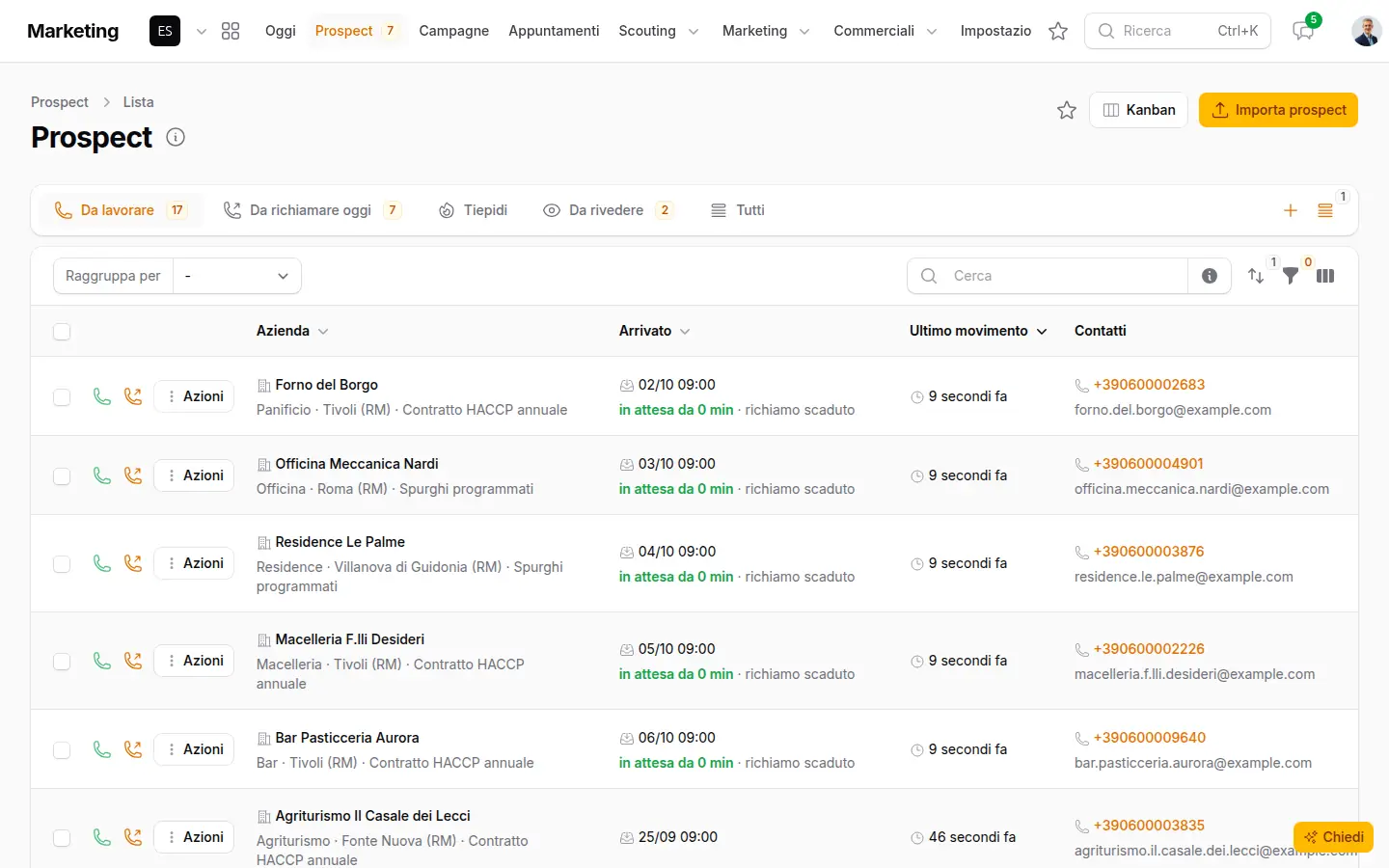Add a new view with the plus icon
This screenshot has height=868, width=1389.
pyautogui.click(x=1291, y=210)
